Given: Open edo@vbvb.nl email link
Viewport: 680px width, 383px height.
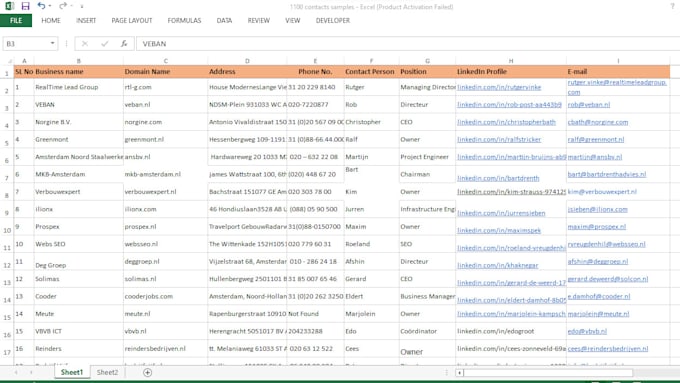Looking at the screenshot, I should 587,331.
